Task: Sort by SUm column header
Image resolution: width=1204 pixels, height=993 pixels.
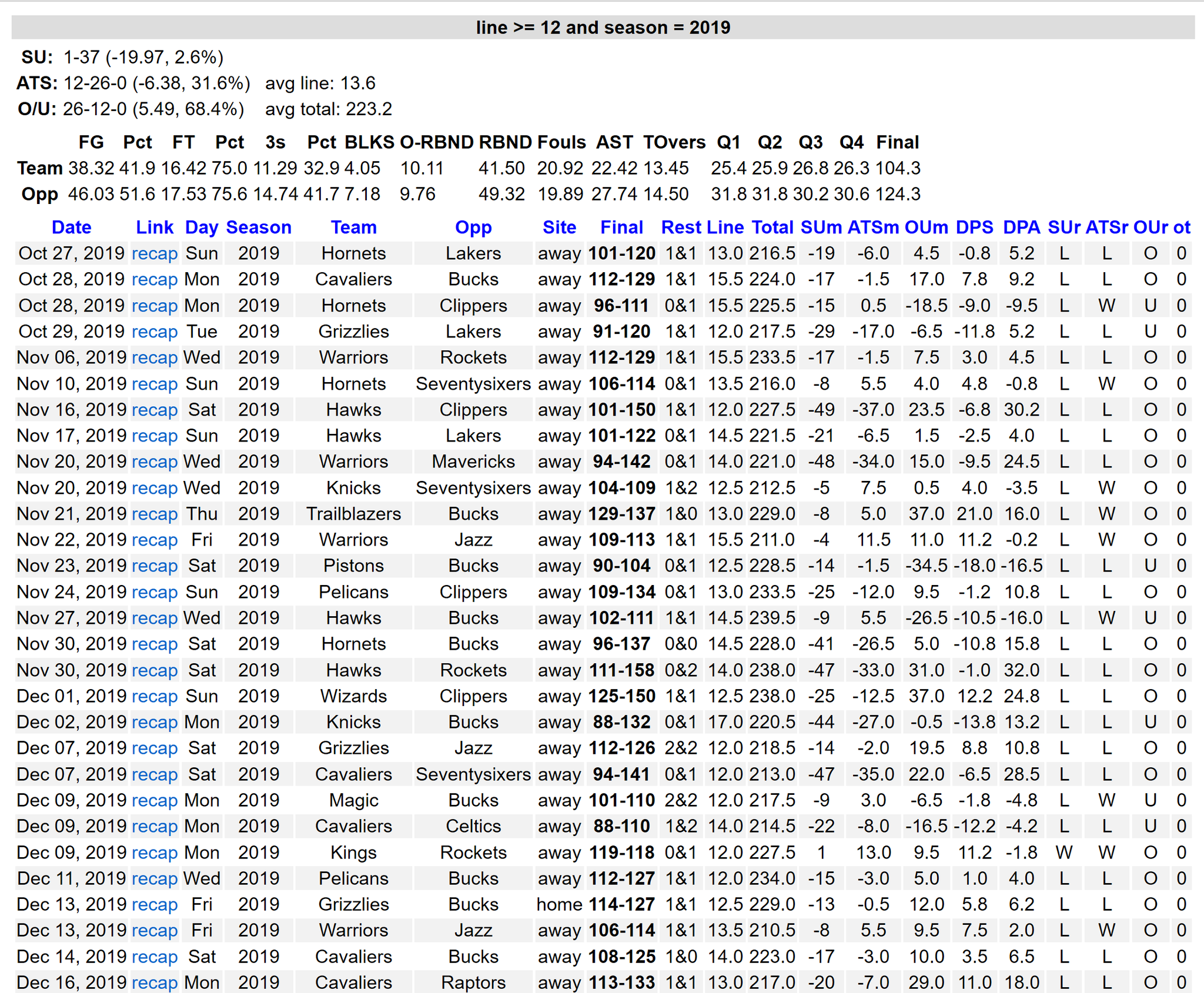Action: click(821, 228)
